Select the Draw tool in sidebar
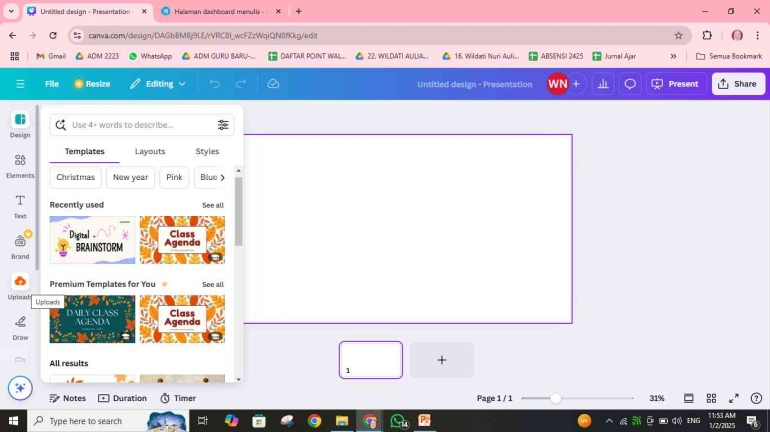Viewport: 770px width, 432px height. point(20,327)
